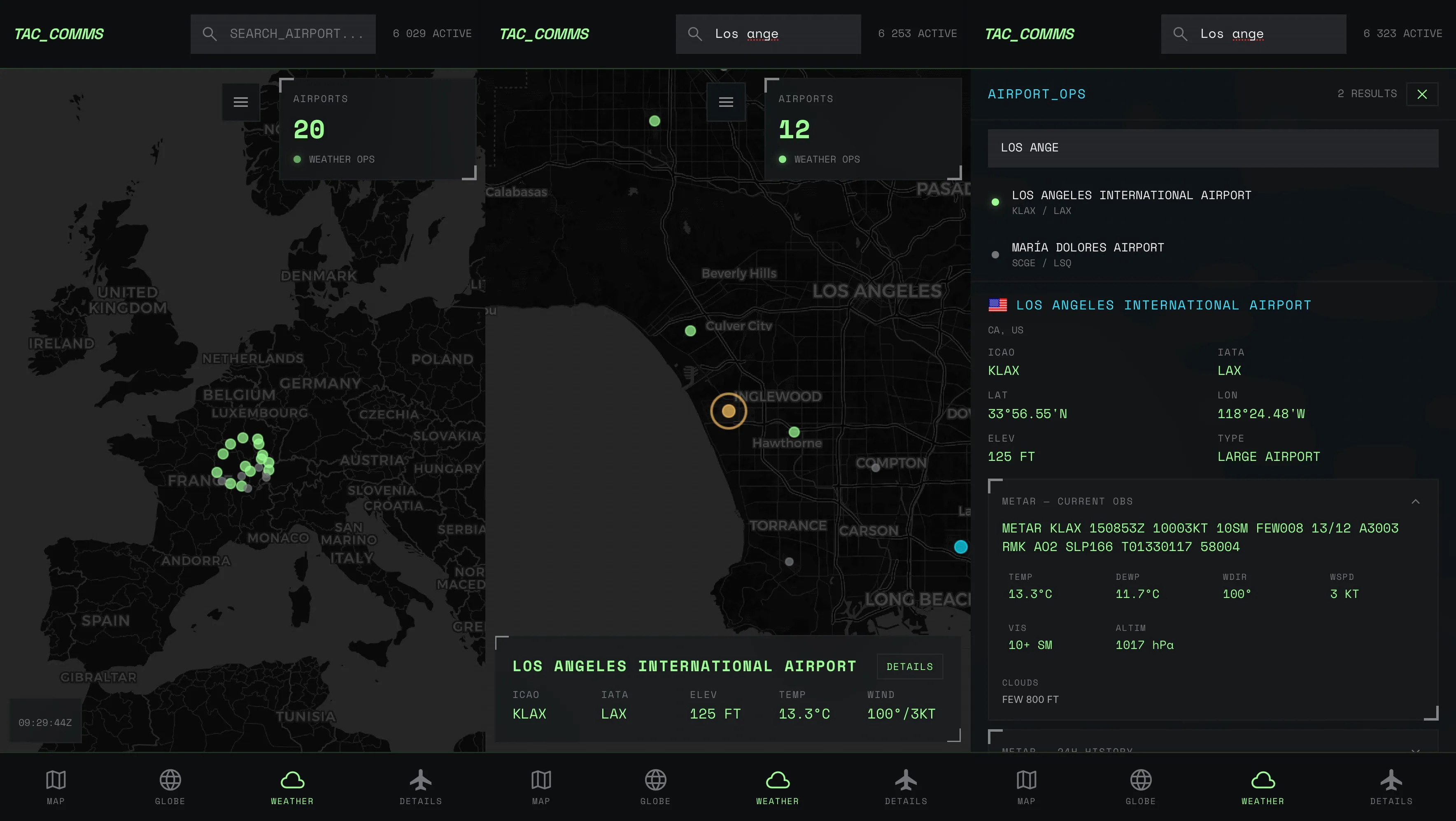Select the green airport dot north of Calabasas
Image resolution: width=1456 pixels, height=821 pixels.
(x=655, y=121)
